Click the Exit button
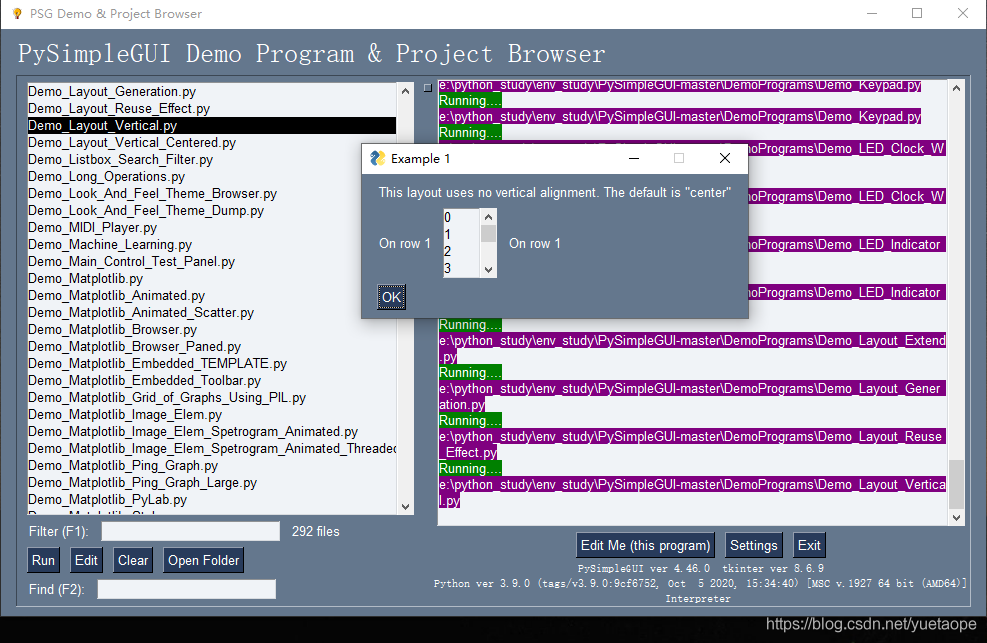 pyautogui.click(x=809, y=545)
